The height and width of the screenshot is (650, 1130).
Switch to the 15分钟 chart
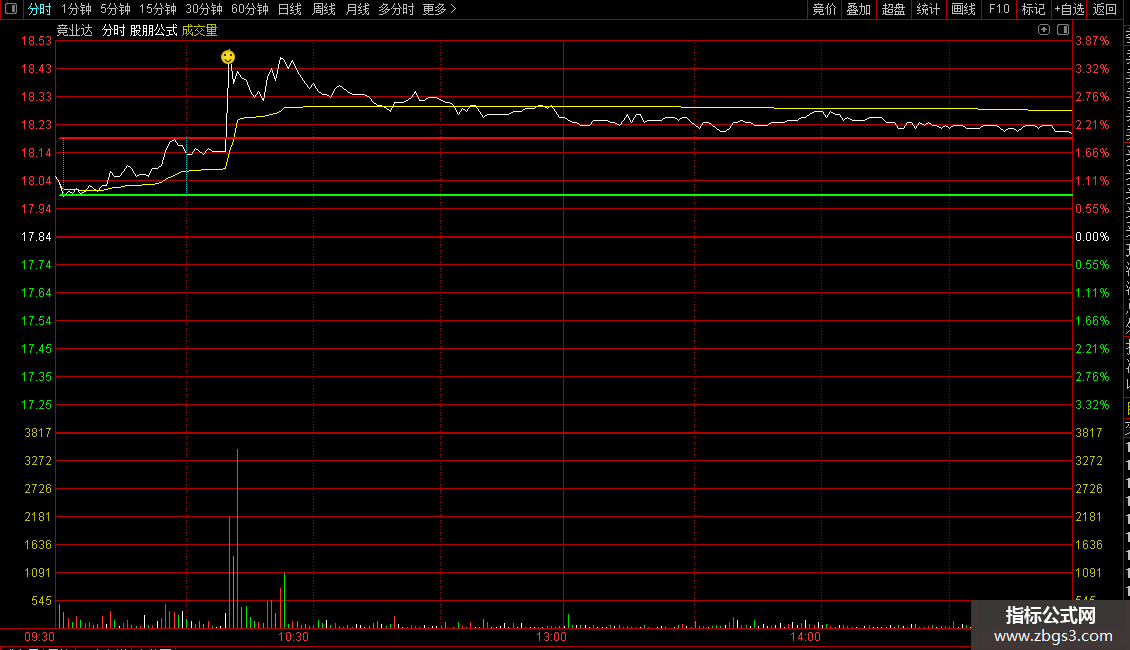(158, 9)
